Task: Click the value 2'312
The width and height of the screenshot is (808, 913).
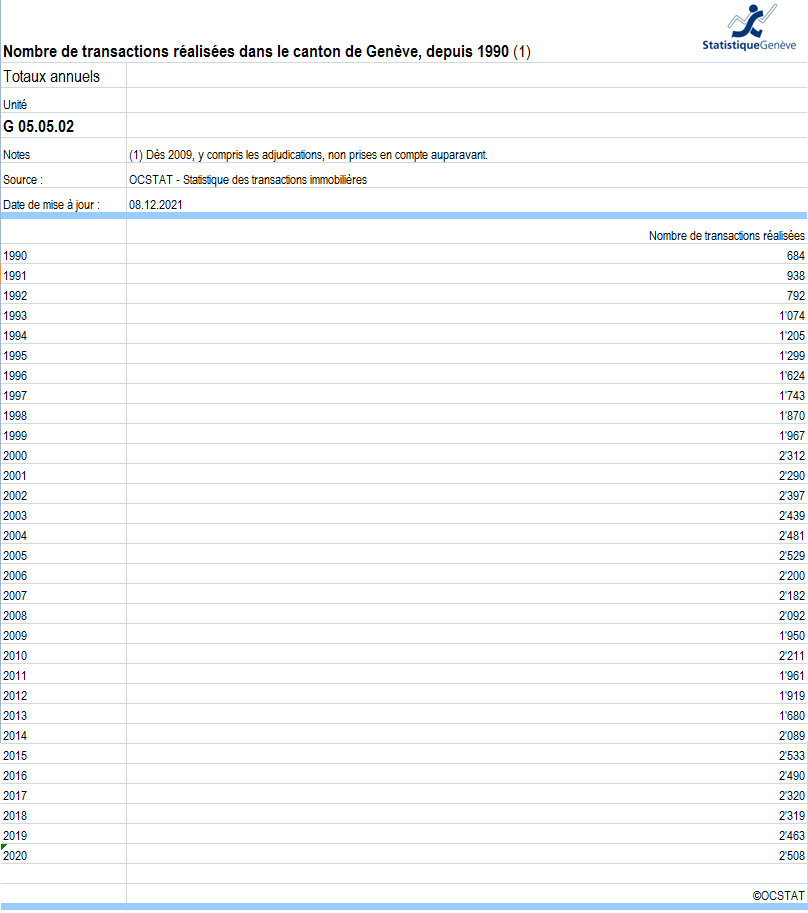Action: click(792, 456)
